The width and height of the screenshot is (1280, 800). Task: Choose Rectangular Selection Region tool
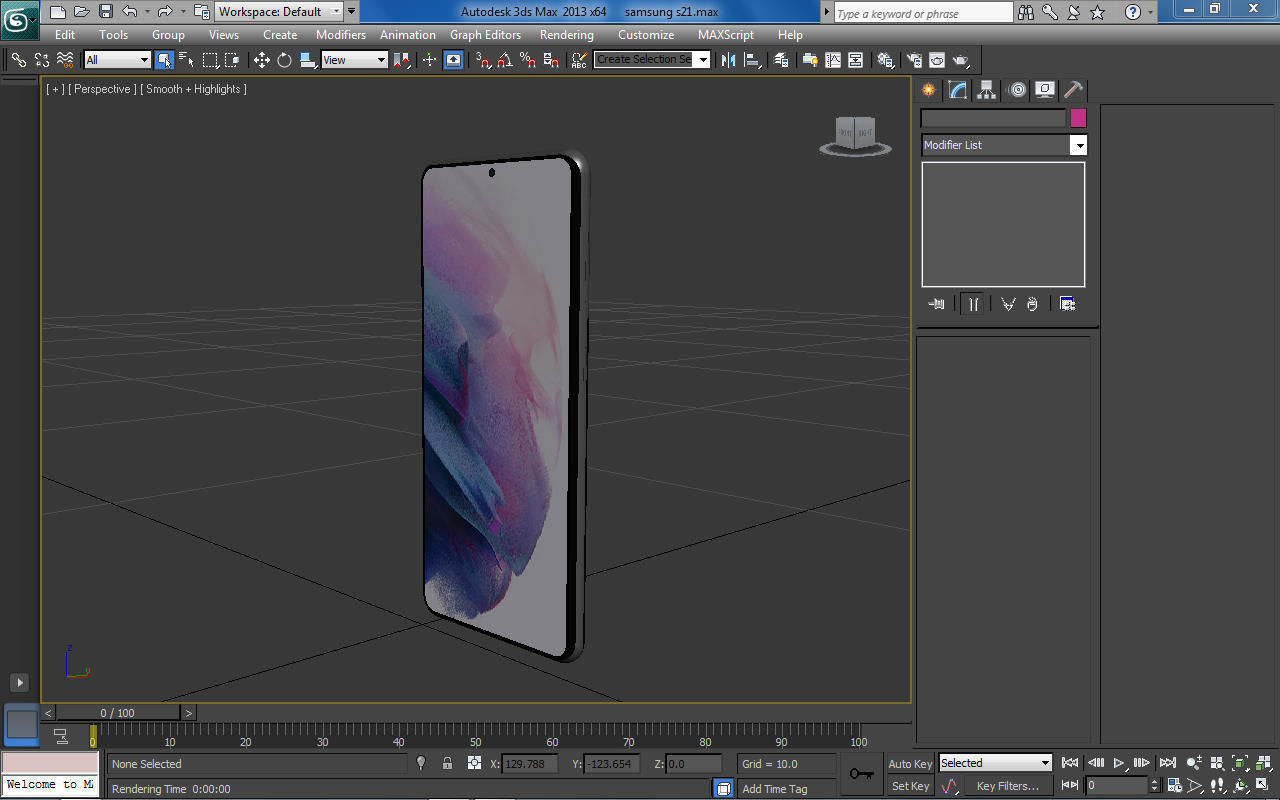coord(210,60)
